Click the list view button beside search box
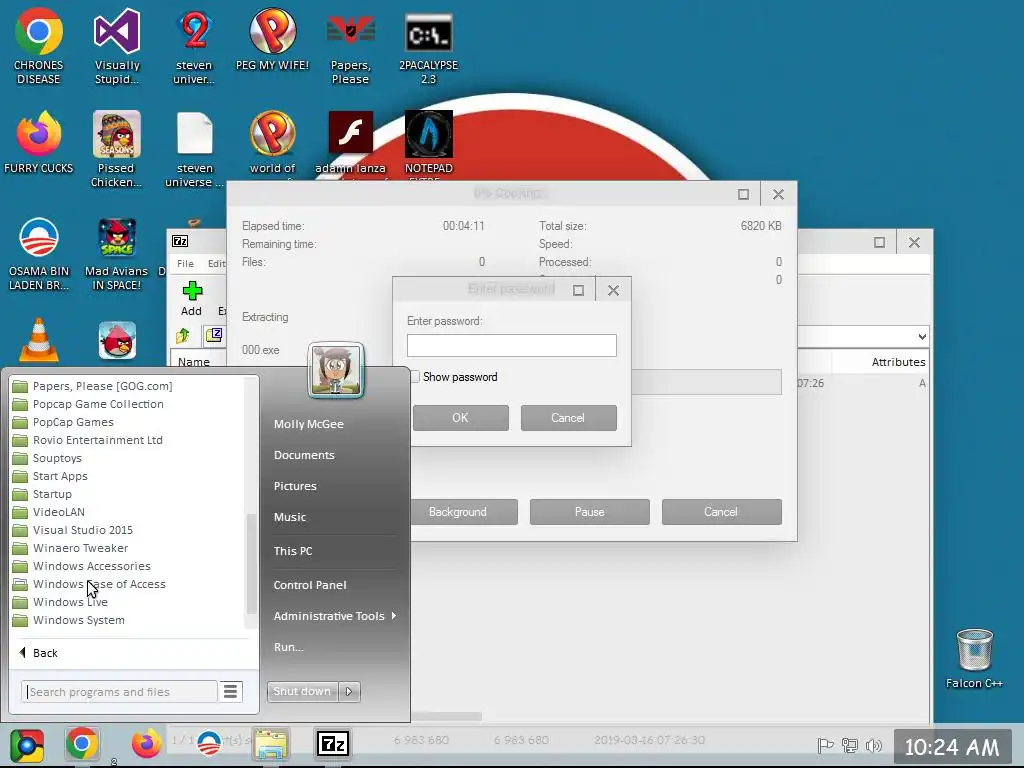The image size is (1024, 768). click(x=231, y=692)
